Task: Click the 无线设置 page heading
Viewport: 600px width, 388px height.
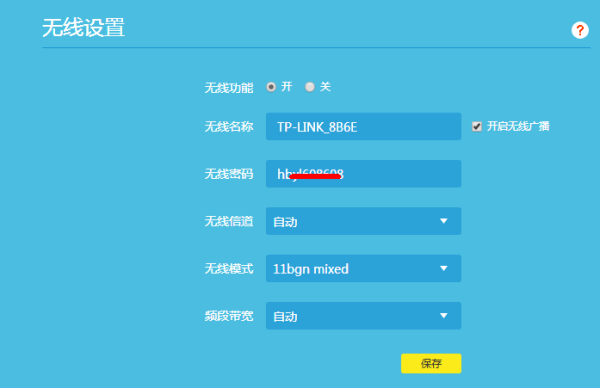Action: click(x=83, y=28)
